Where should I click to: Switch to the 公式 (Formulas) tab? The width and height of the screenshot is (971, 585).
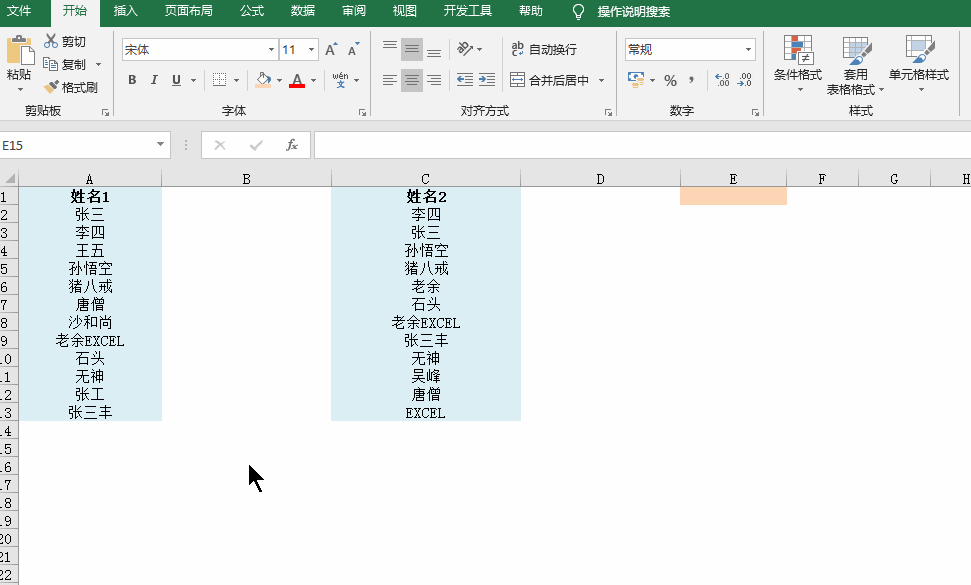(251, 11)
